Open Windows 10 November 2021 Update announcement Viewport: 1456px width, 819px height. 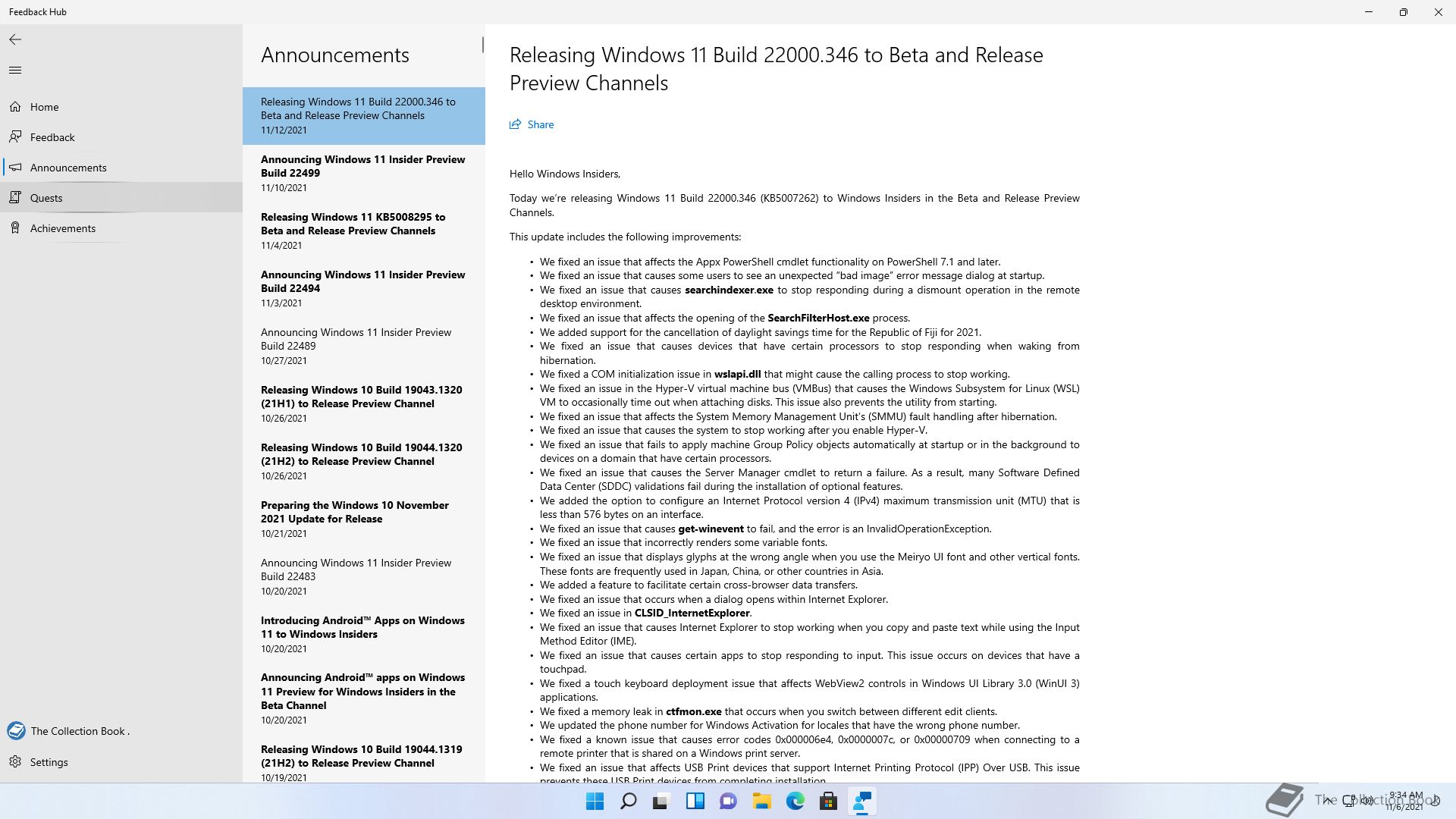click(364, 519)
